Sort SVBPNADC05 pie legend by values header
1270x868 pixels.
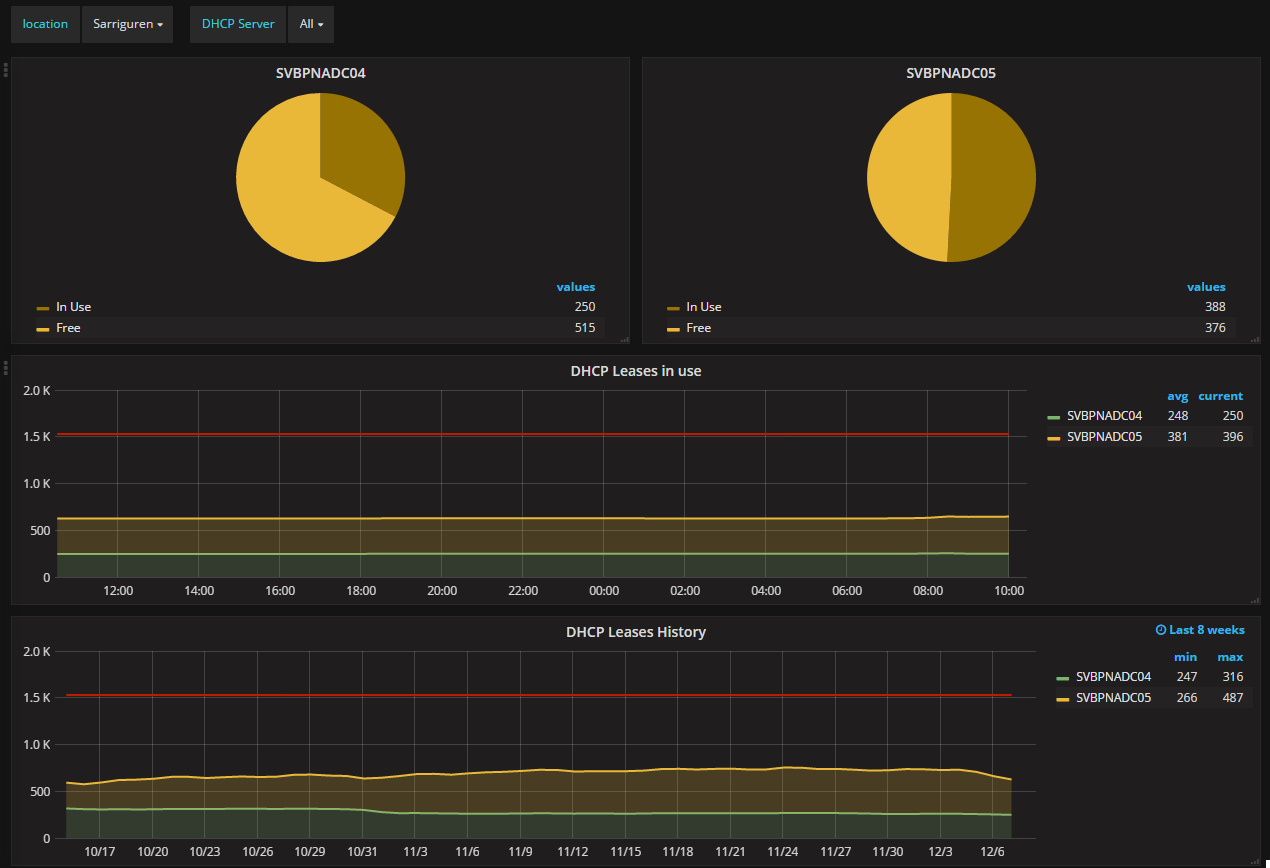tap(1206, 287)
